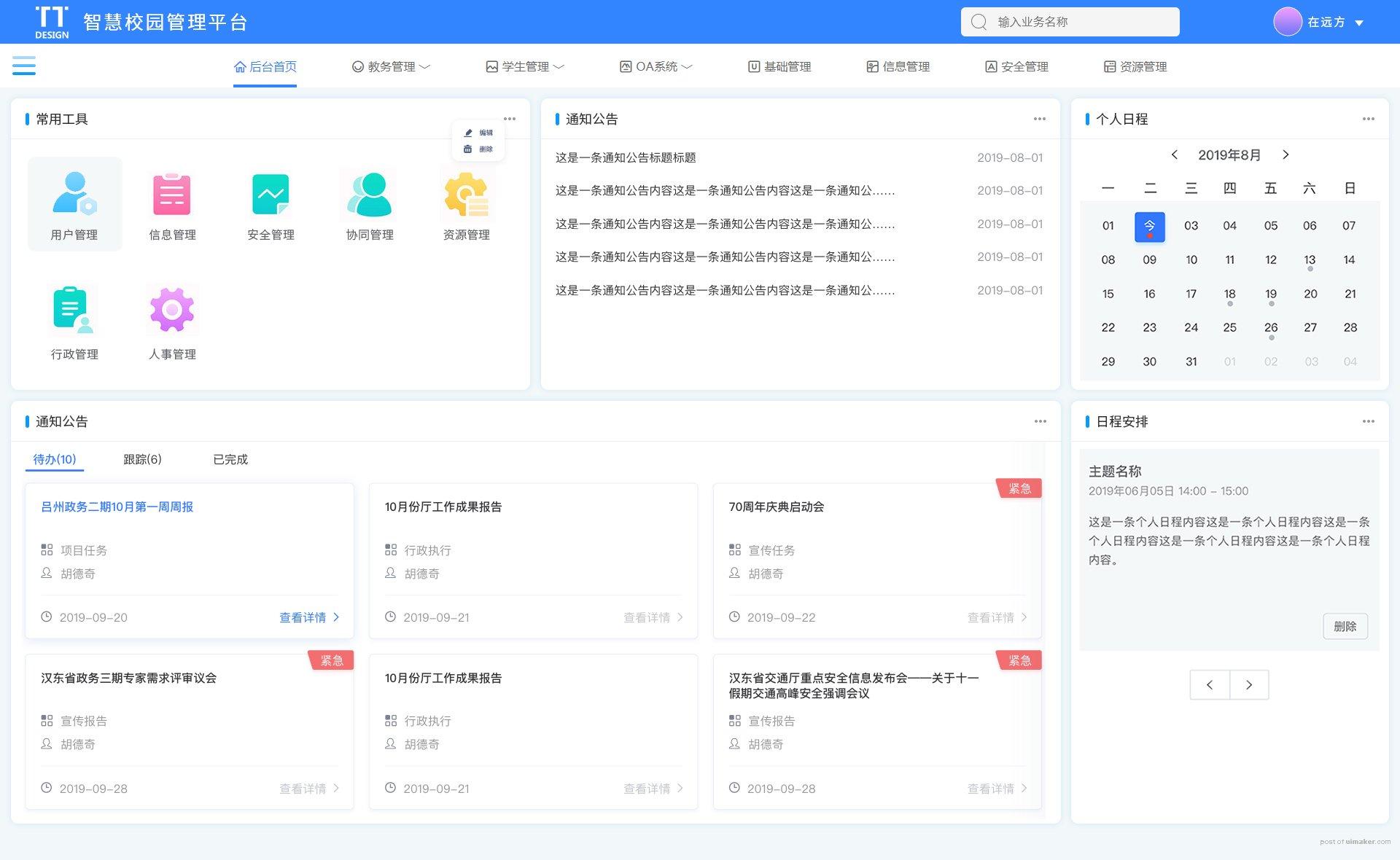Switch to the 跟踪(6) tab
The width and height of the screenshot is (1400, 860).
coord(142,459)
